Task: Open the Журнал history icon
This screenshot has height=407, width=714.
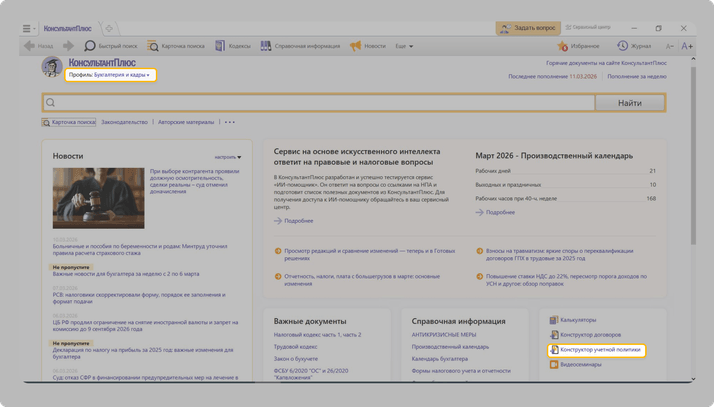Action: point(622,46)
